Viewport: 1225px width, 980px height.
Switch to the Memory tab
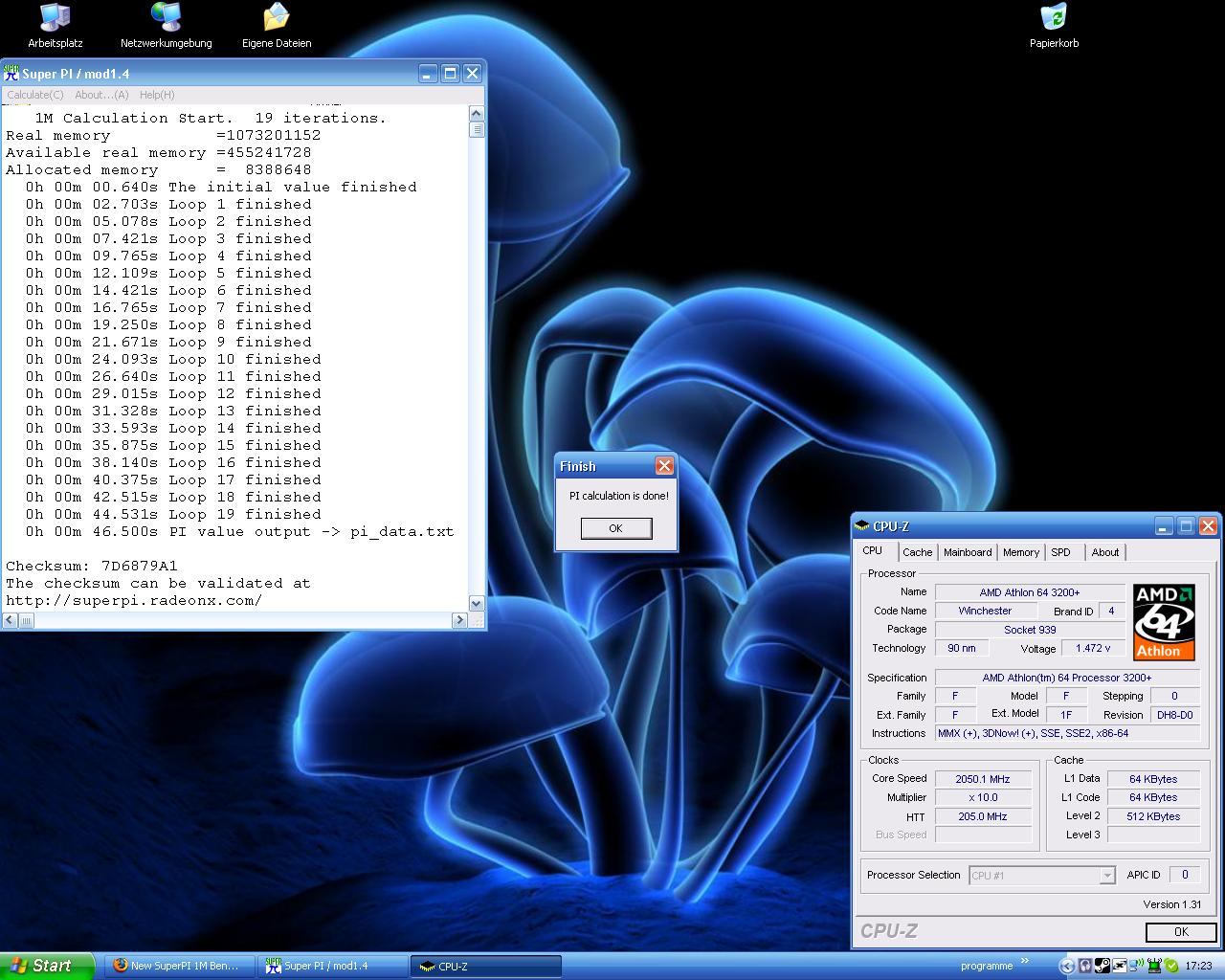coord(1021,552)
